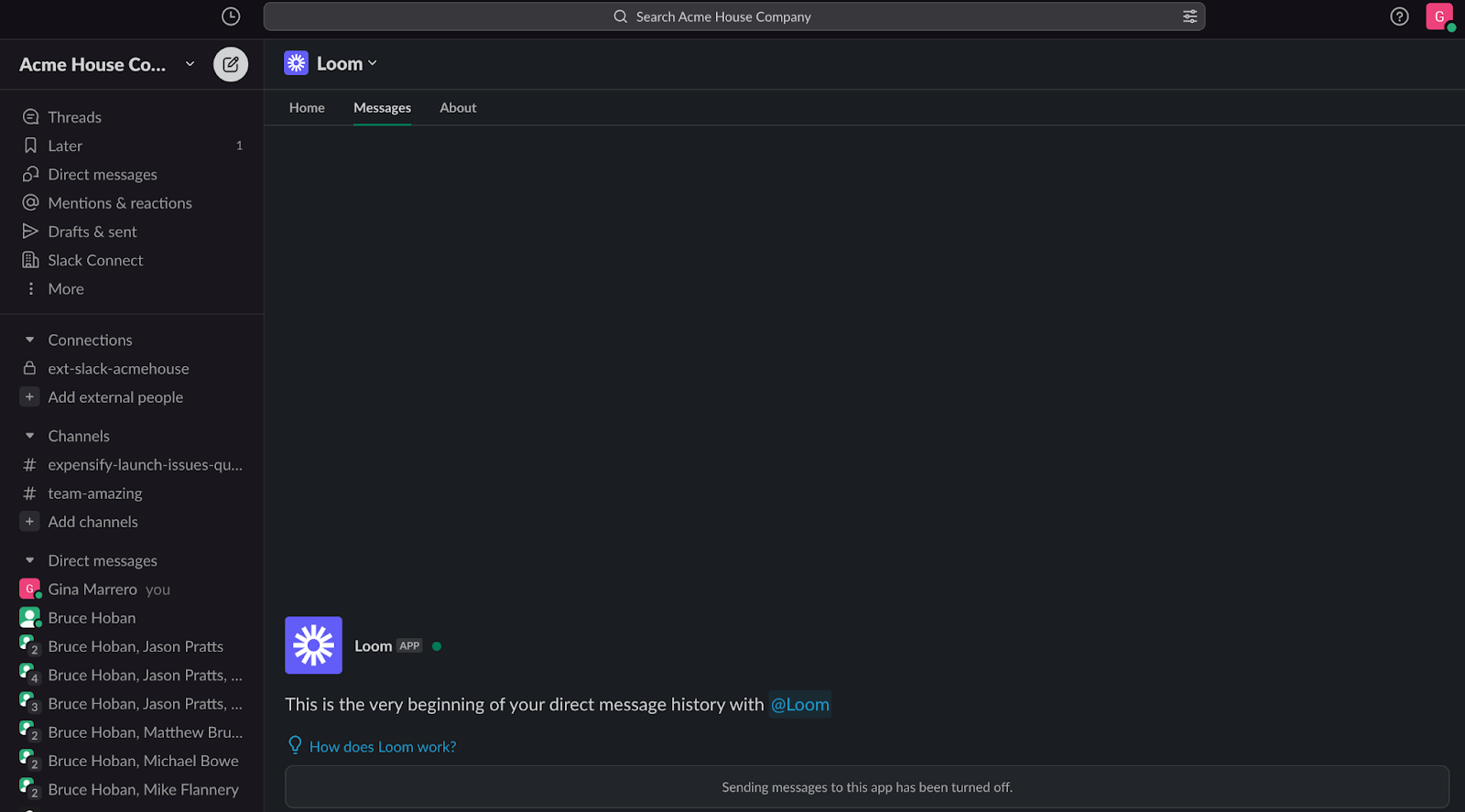The image size is (1465, 812).
Task: Switch to the About tab
Action: pyautogui.click(x=458, y=107)
